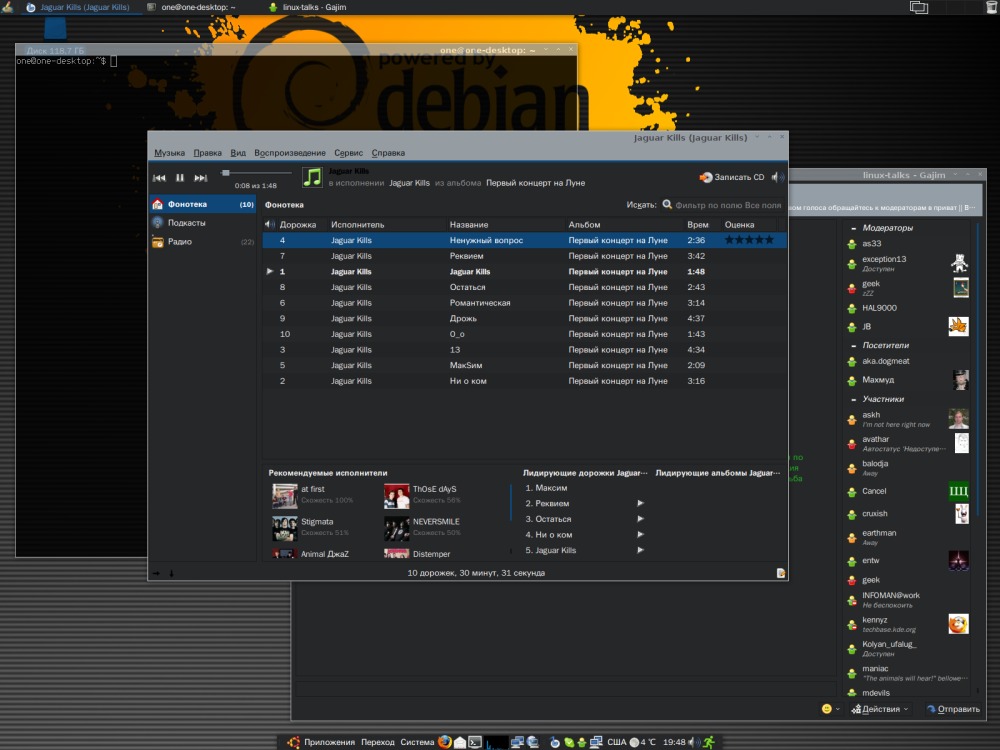1000x750 pixels.
Task: Open the Вид menu
Action: (x=238, y=153)
